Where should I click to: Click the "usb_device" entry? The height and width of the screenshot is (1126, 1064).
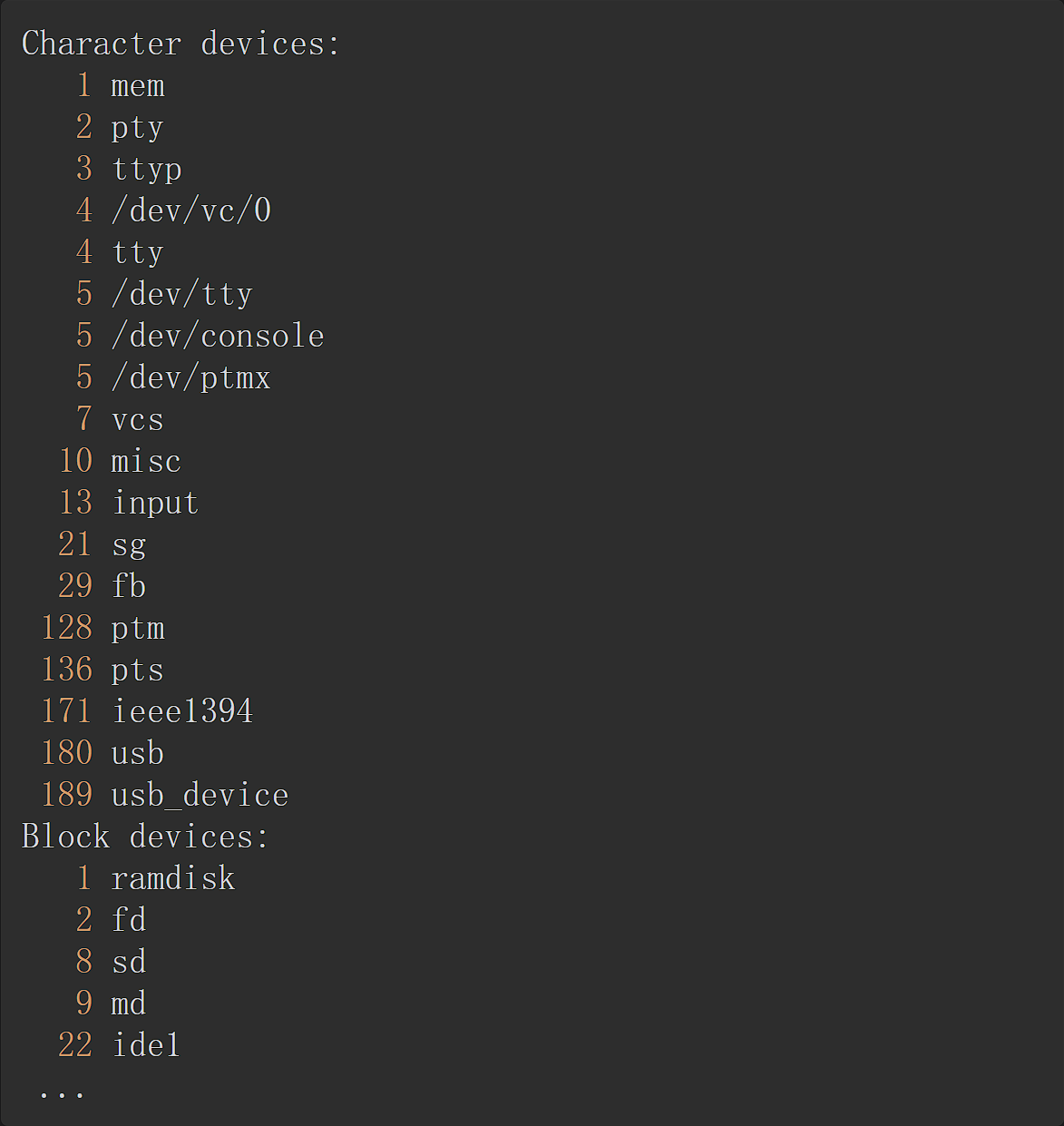click(x=200, y=796)
